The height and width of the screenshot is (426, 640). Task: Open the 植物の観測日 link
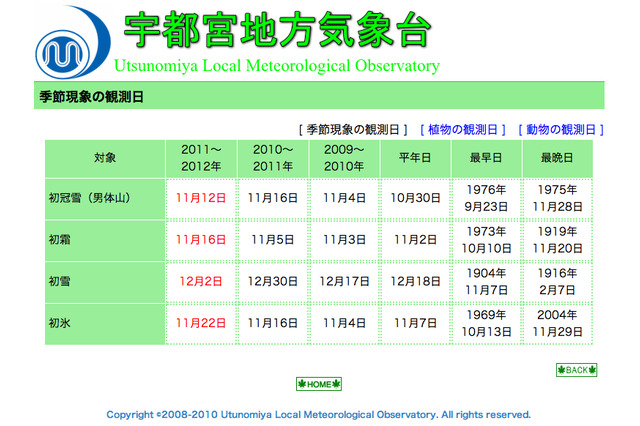point(465,129)
